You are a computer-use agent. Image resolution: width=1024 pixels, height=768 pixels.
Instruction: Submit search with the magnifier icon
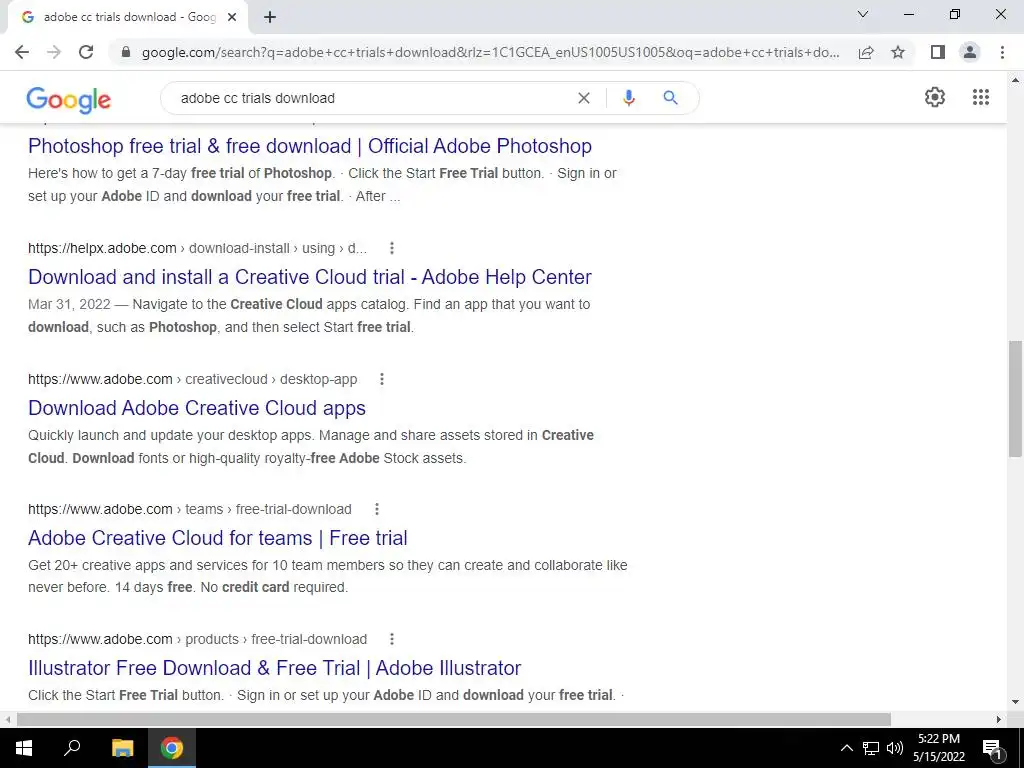670,98
